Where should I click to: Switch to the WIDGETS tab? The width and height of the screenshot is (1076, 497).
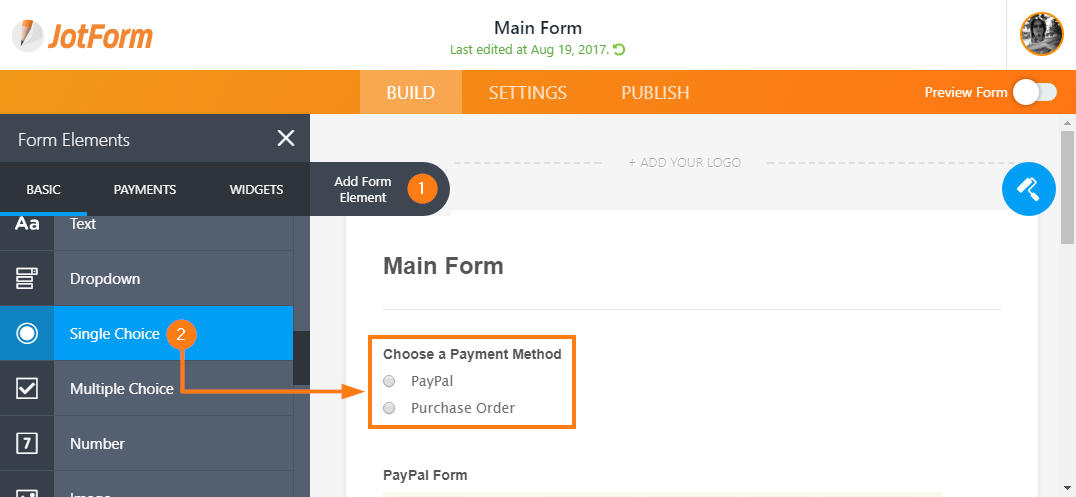pos(256,189)
